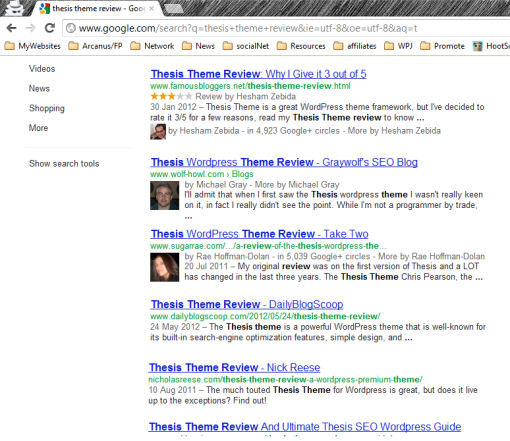Click the Forward navigation arrow

[31, 28]
